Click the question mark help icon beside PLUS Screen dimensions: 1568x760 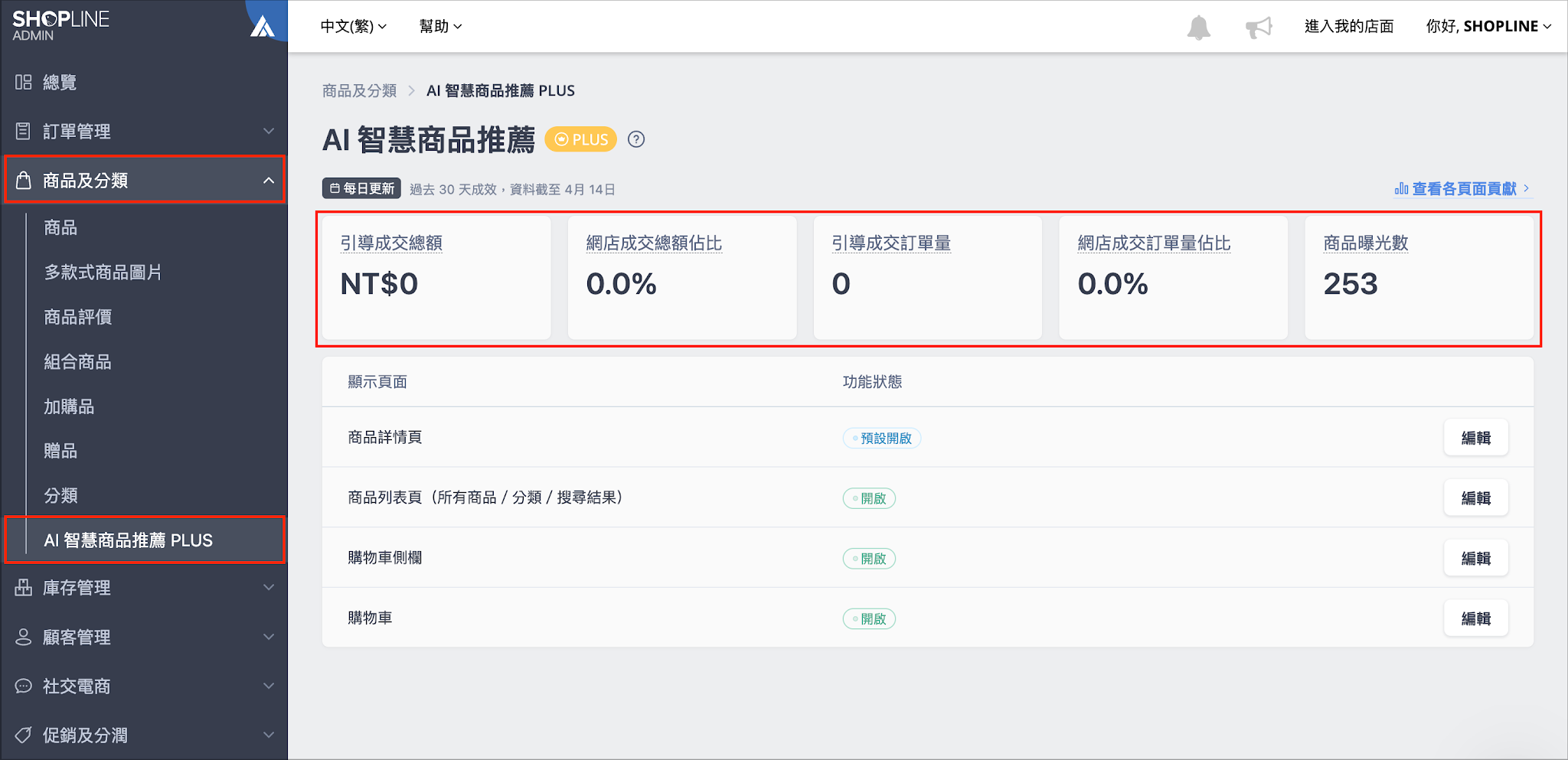[x=636, y=139]
